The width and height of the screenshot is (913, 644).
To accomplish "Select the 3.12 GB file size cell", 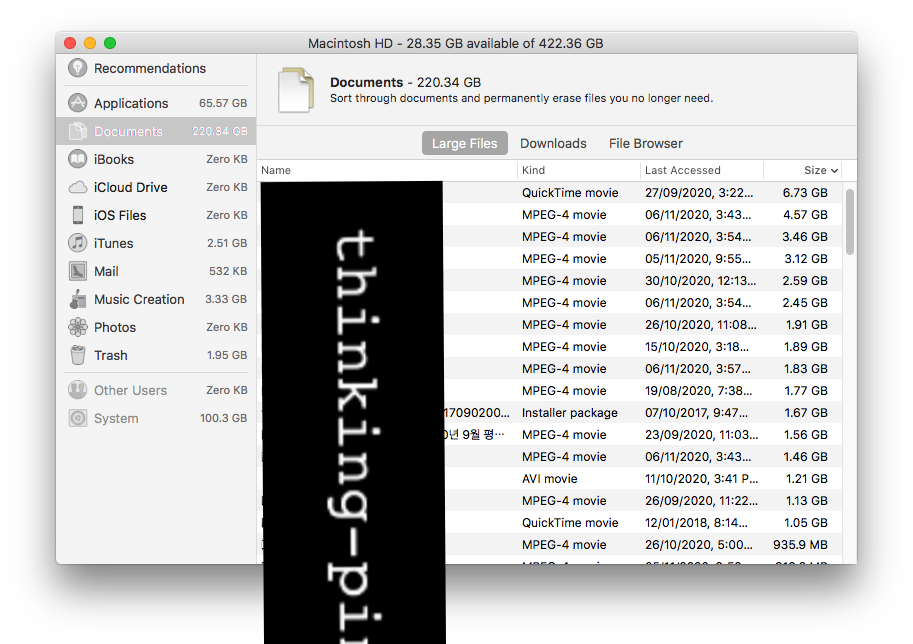I will tap(805, 259).
